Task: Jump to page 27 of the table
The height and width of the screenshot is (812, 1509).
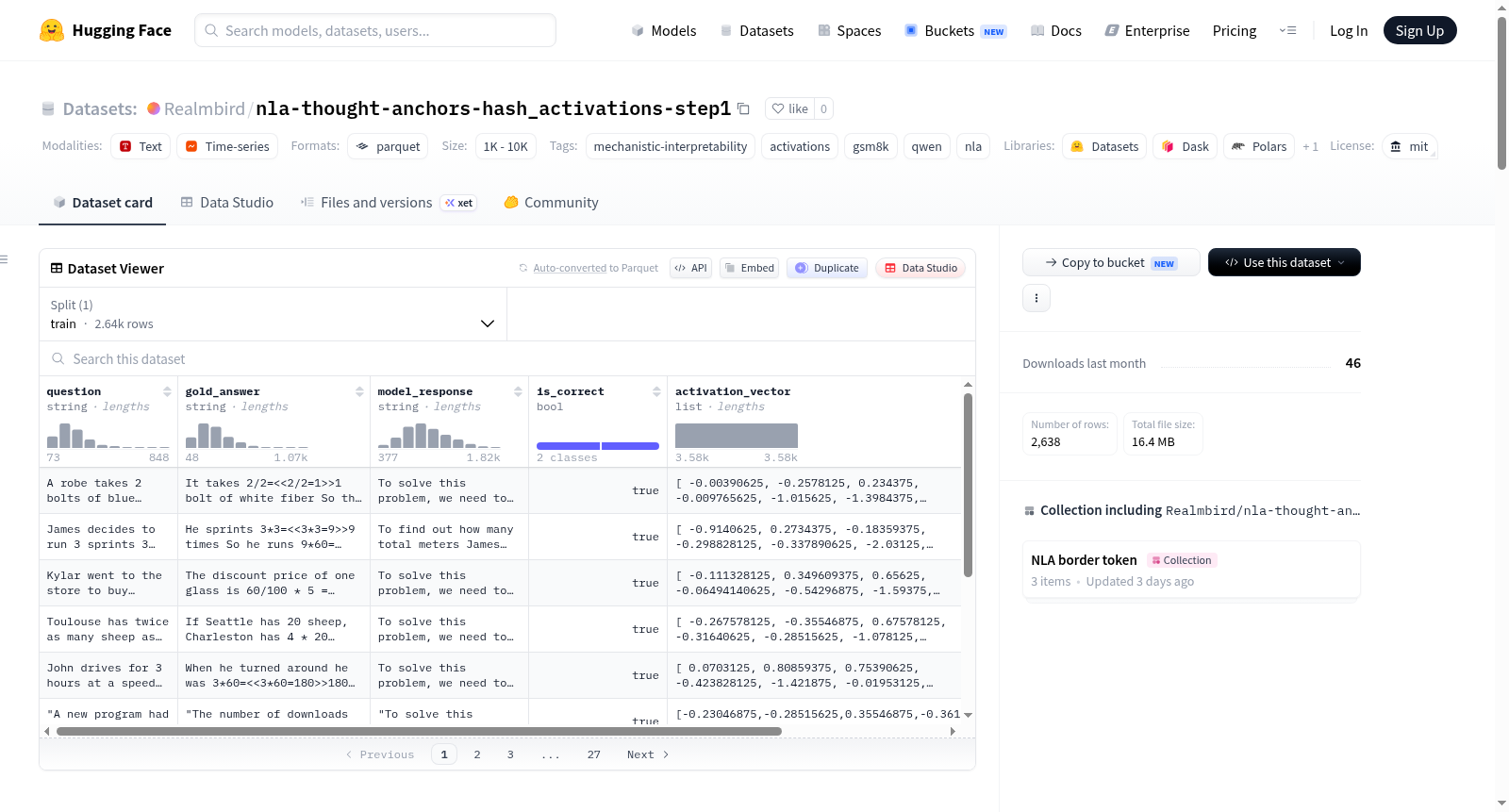Action: pos(594,754)
